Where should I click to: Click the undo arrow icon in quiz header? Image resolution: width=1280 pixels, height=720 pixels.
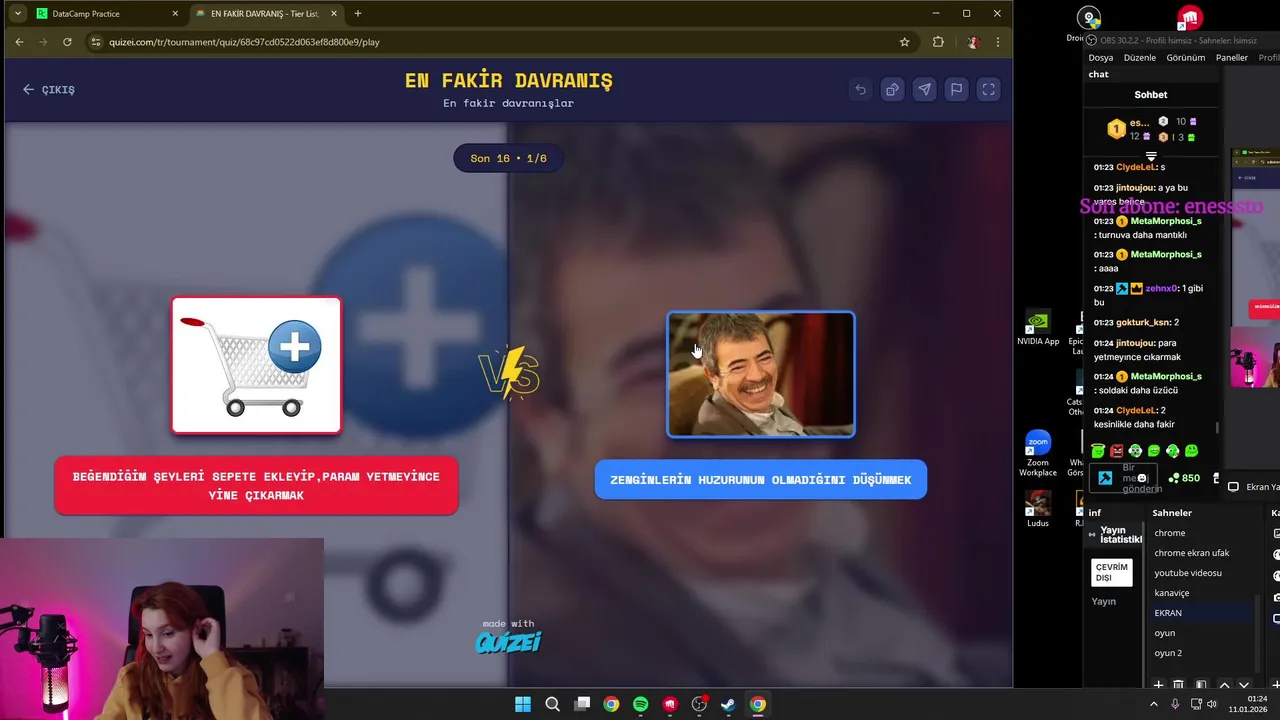click(860, 89)
